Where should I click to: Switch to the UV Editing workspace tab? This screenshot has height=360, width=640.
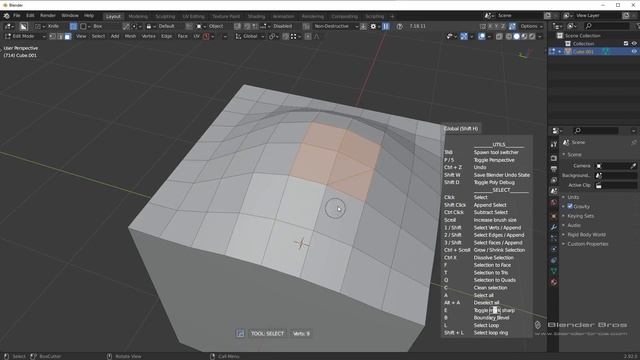tap(193, 16)
